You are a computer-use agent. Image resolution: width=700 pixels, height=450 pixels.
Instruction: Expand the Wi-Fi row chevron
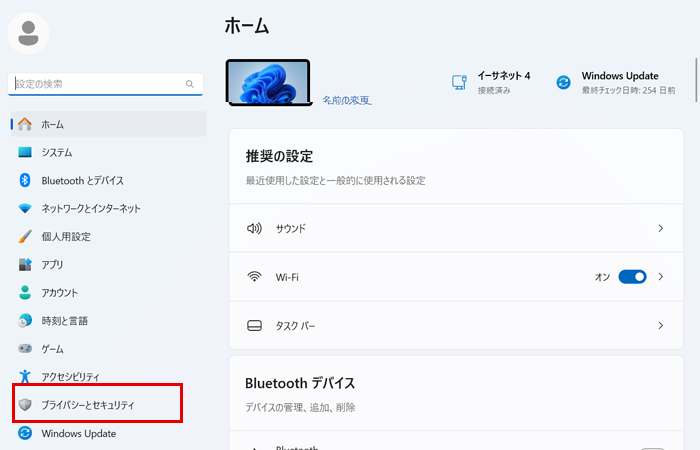(661, 277)
